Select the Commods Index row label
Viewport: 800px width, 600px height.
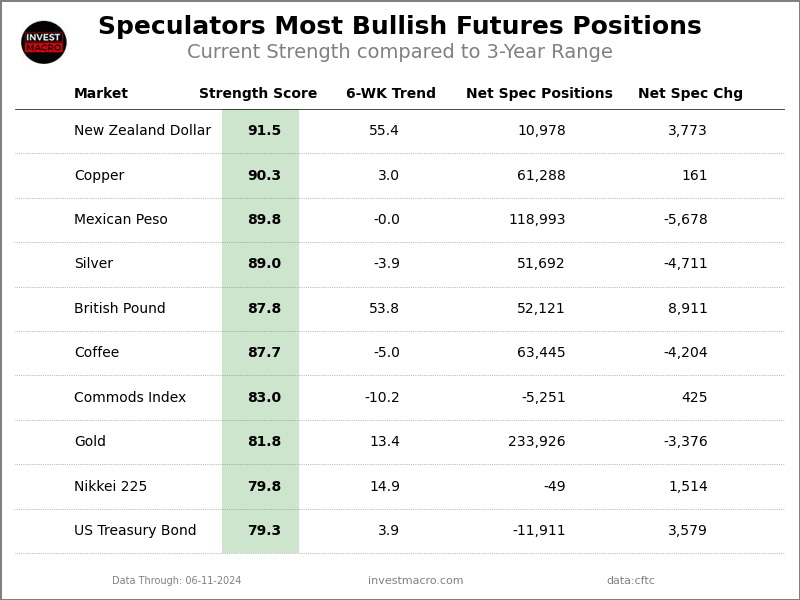[x=130, y=398]
